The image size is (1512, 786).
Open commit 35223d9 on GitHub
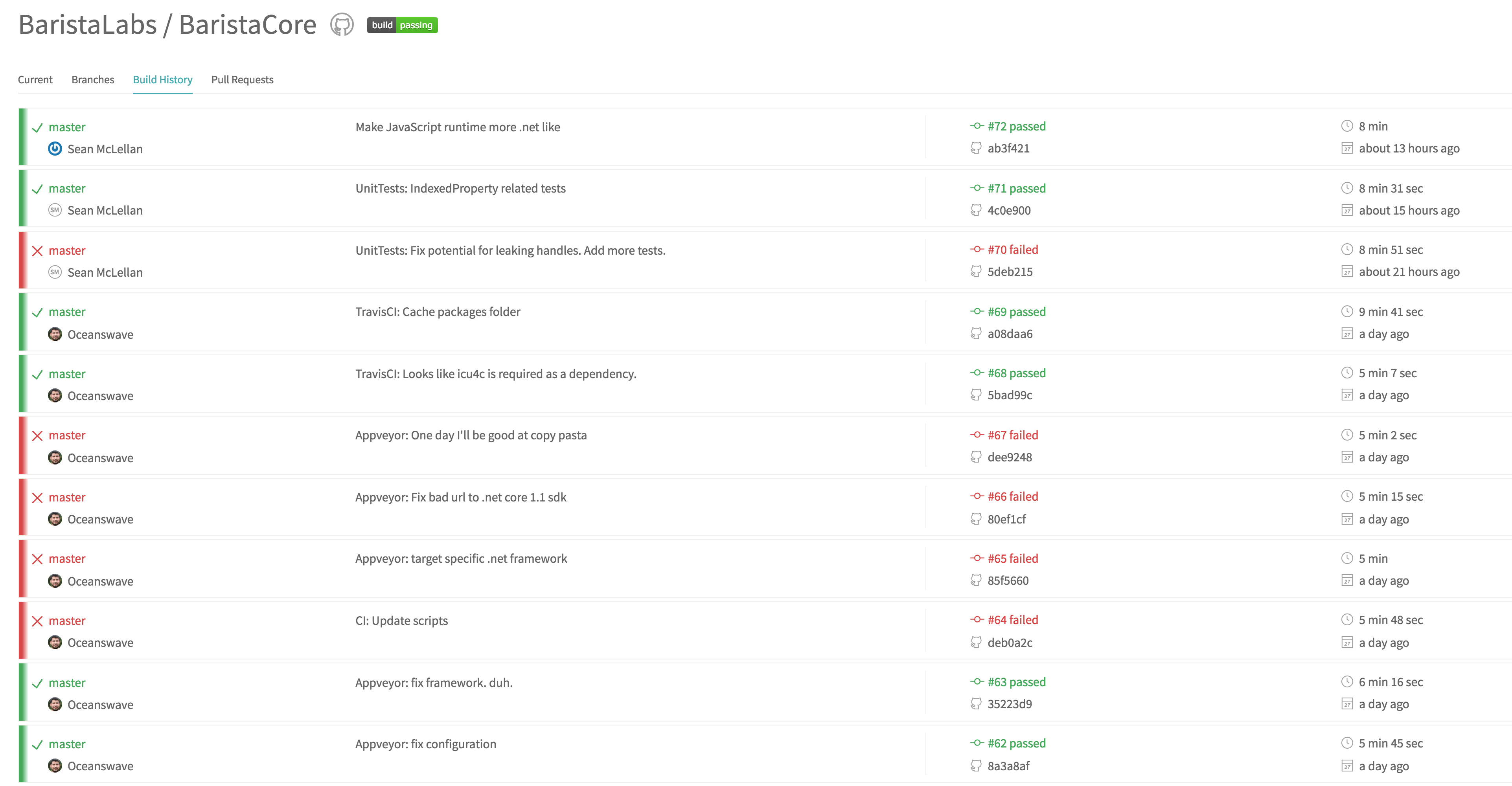[1010, 705]
